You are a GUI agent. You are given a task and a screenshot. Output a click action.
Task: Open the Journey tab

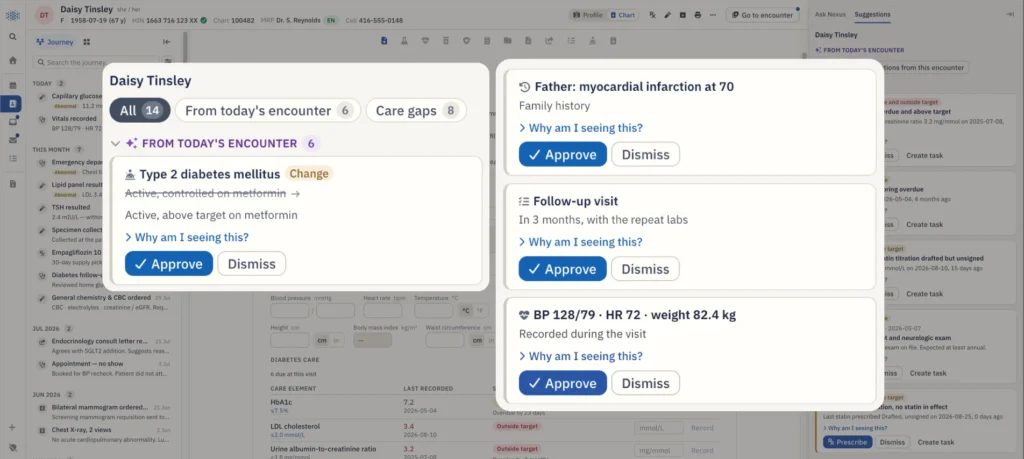tap(55, 42)
